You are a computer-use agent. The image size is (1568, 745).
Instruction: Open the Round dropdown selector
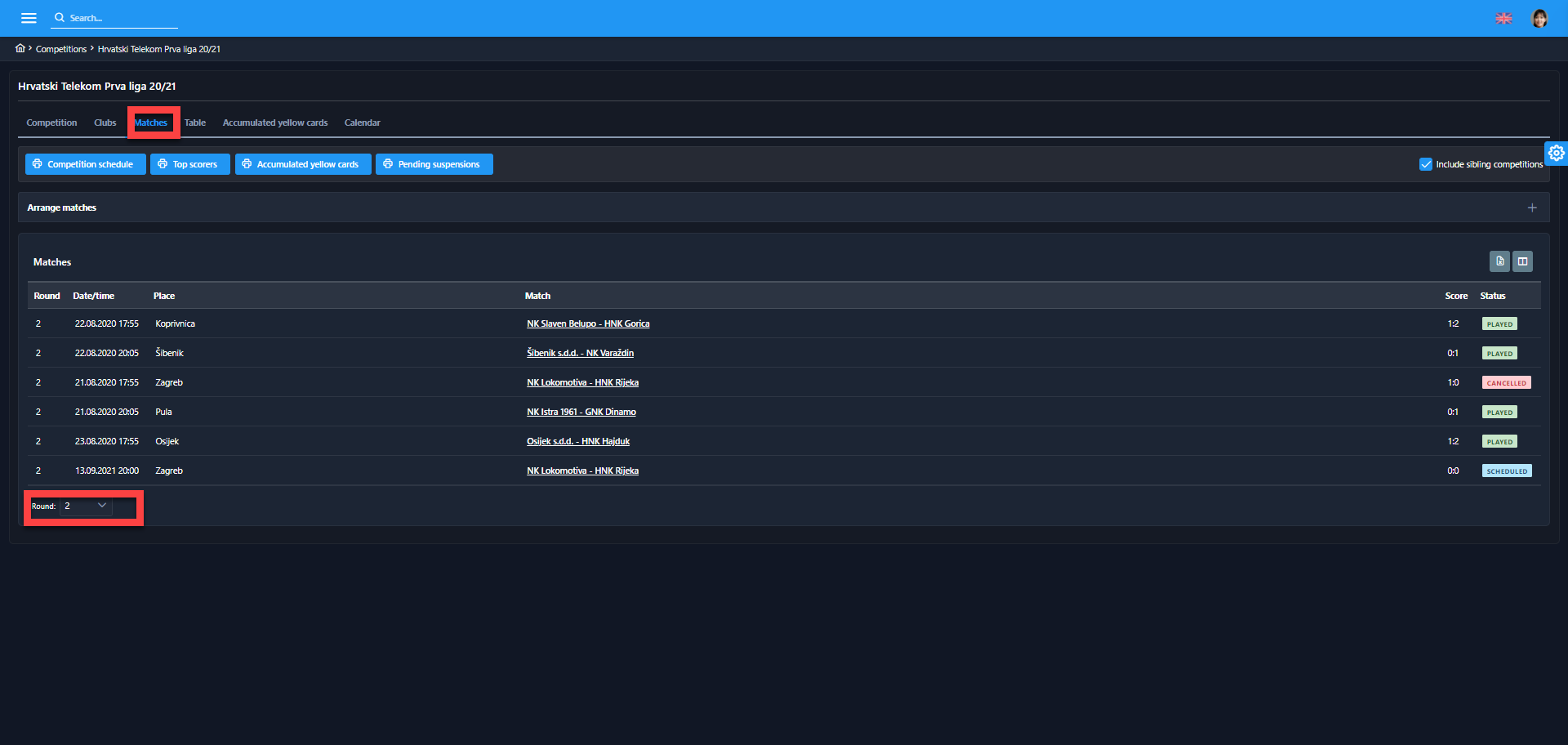pos(86,506)
